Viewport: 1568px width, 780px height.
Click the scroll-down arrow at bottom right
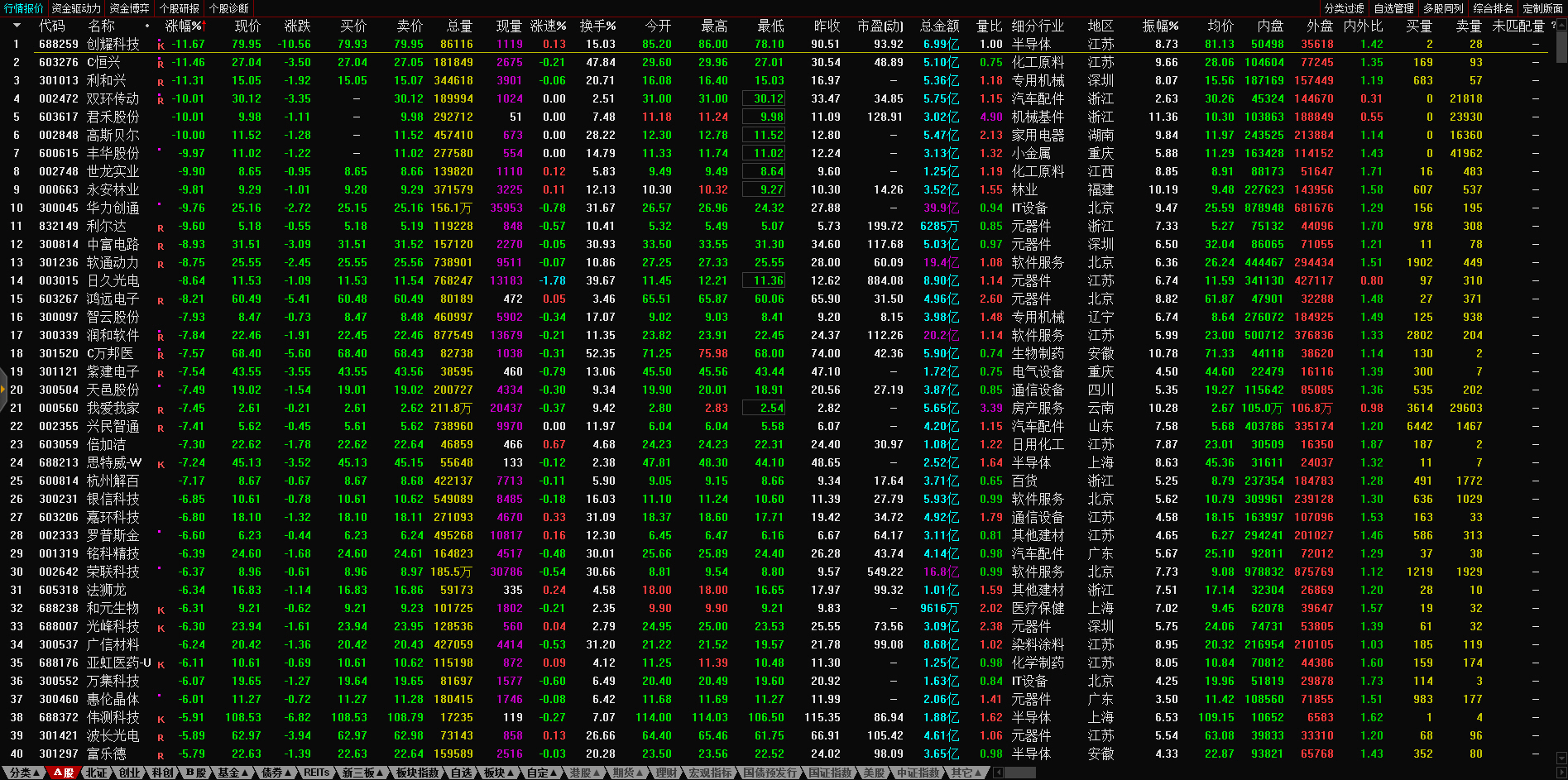pos(1561,758)
